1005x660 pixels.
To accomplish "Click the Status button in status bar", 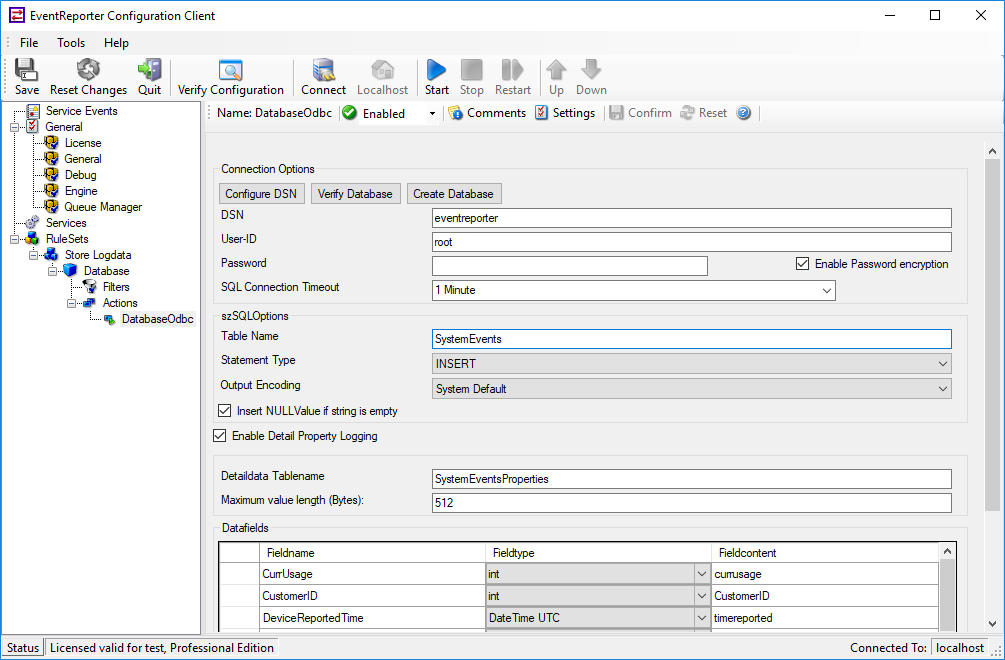I will 23,648.
